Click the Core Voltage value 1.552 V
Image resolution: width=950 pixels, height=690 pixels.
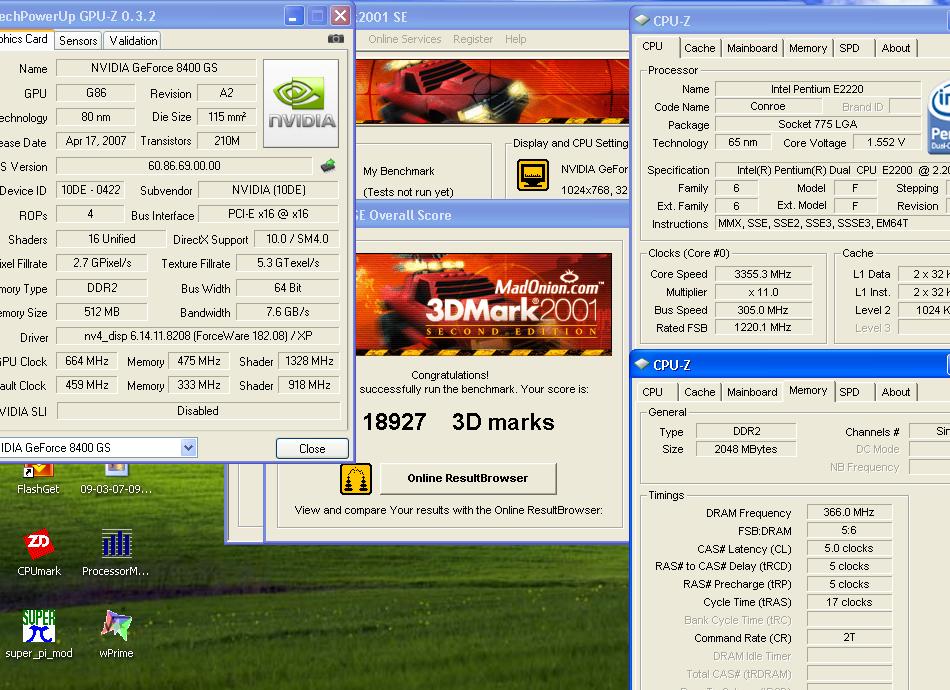tap(886, 142)
